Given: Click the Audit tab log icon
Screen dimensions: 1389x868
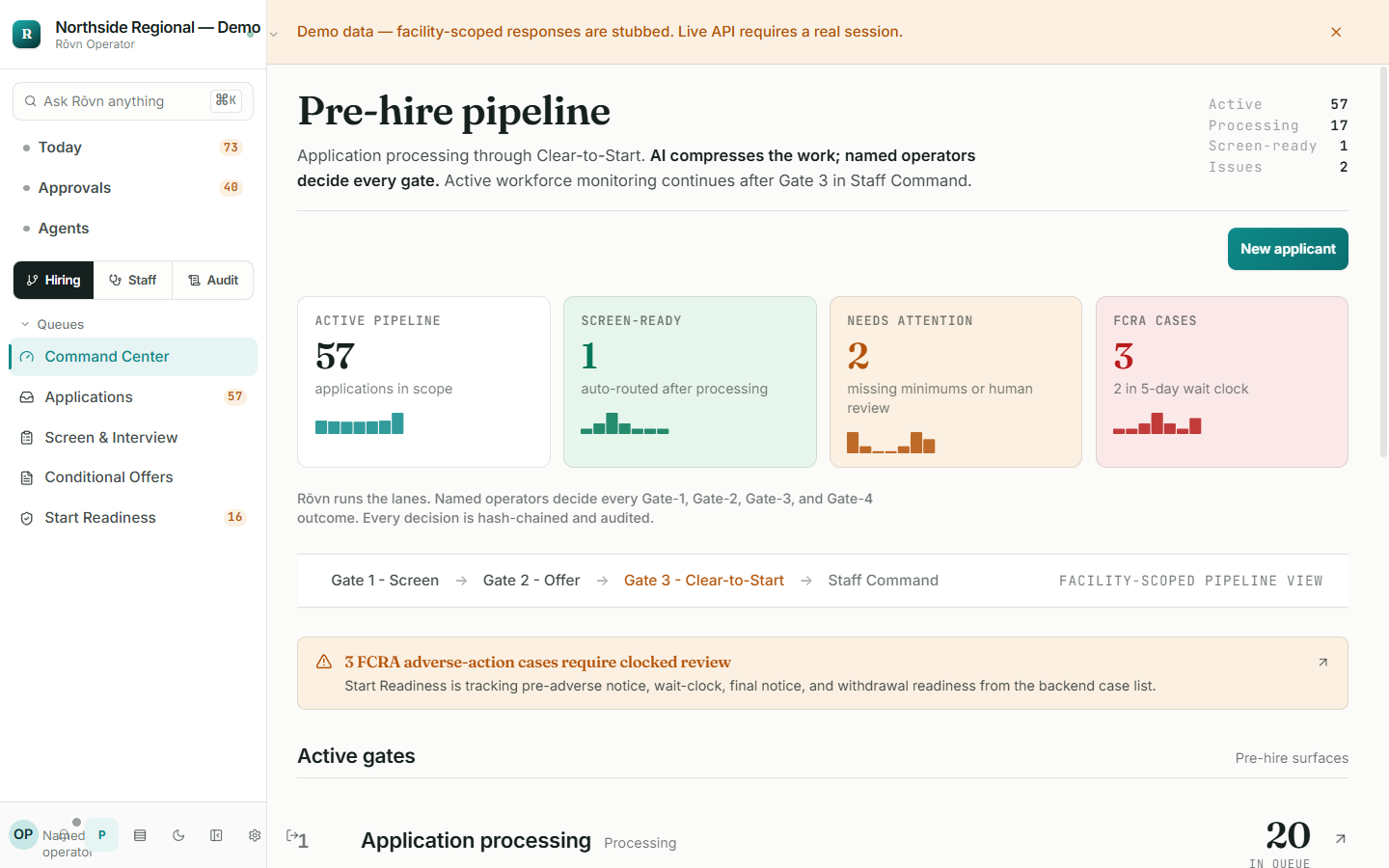Looking at the screenshot, I should click(x=194, y=280).
